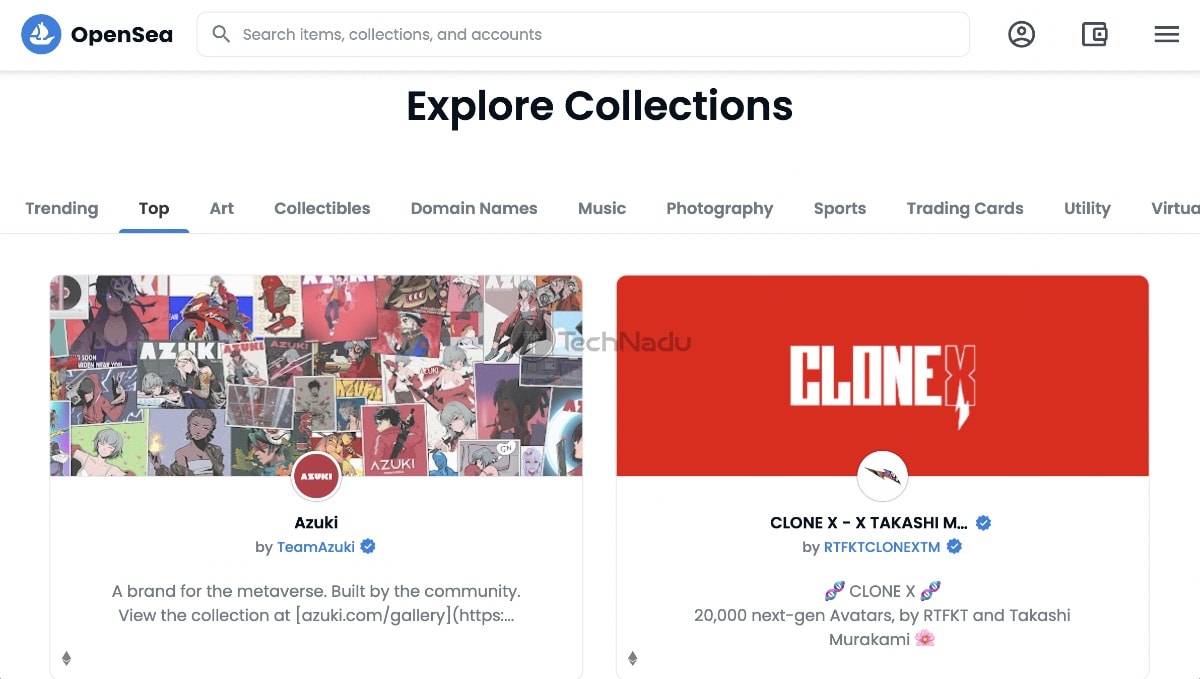Open the Azuki collage banner image
Image resolution: width=1200 pixels, height=679 pixels.
click(316, 376)
